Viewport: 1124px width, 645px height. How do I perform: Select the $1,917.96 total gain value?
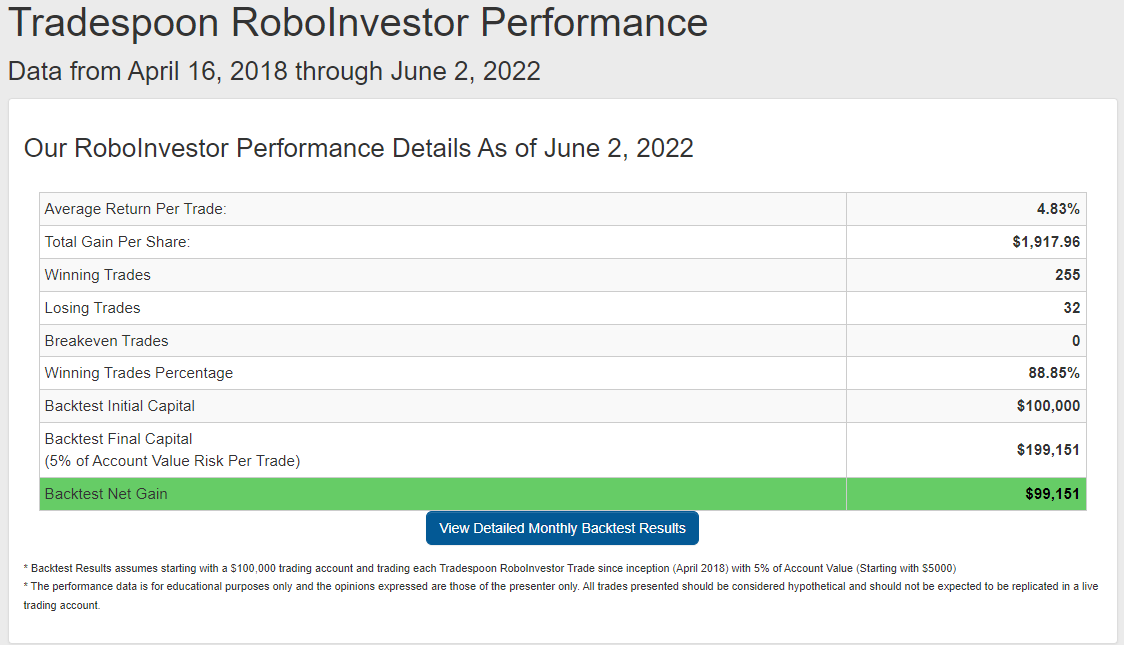click(1046, 242)
